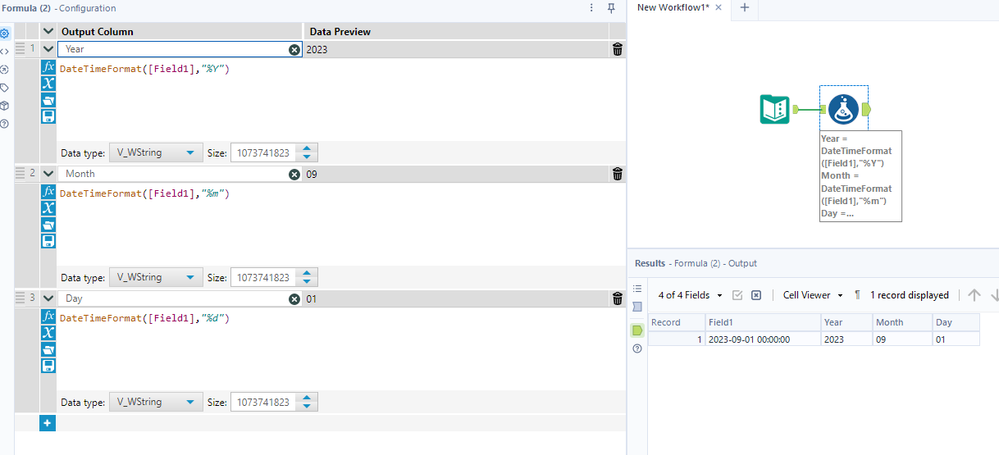Deselect all fields X in Results toolbar
Image resolution: width=999 pixels, height=455 pixels.
756,295
